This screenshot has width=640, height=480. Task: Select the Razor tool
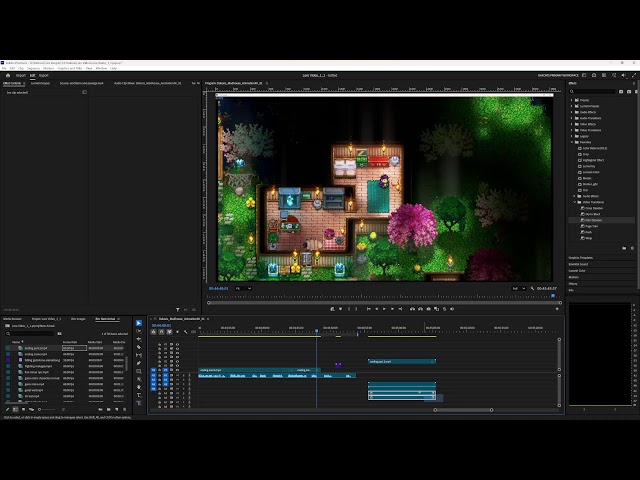coord(139,347)
